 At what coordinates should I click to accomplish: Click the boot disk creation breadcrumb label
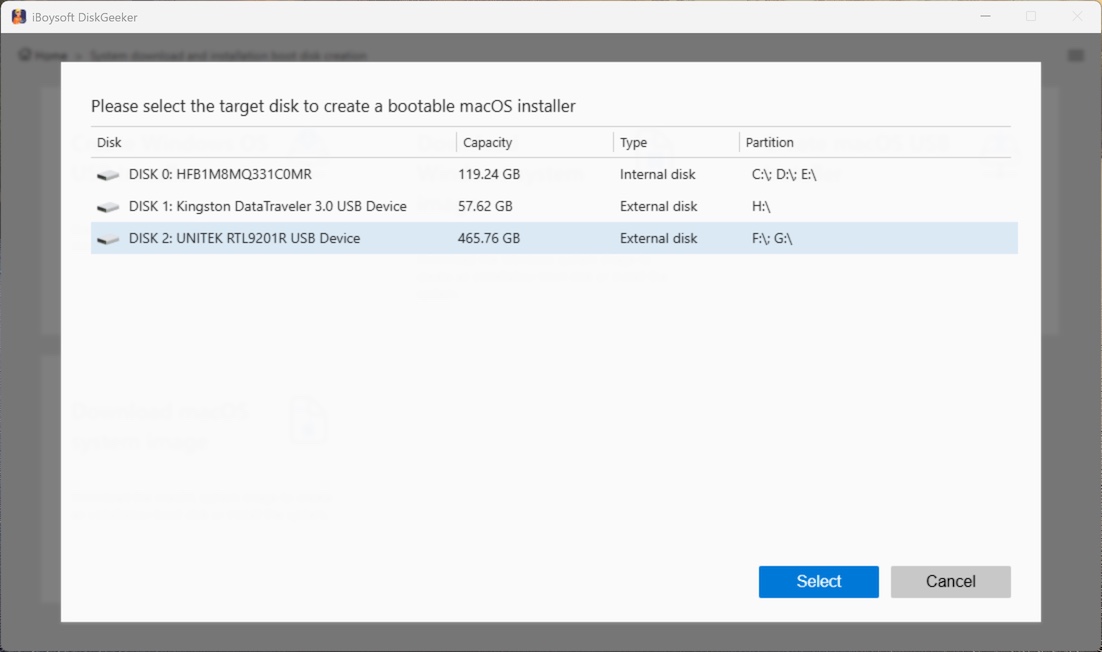[225, 55]
